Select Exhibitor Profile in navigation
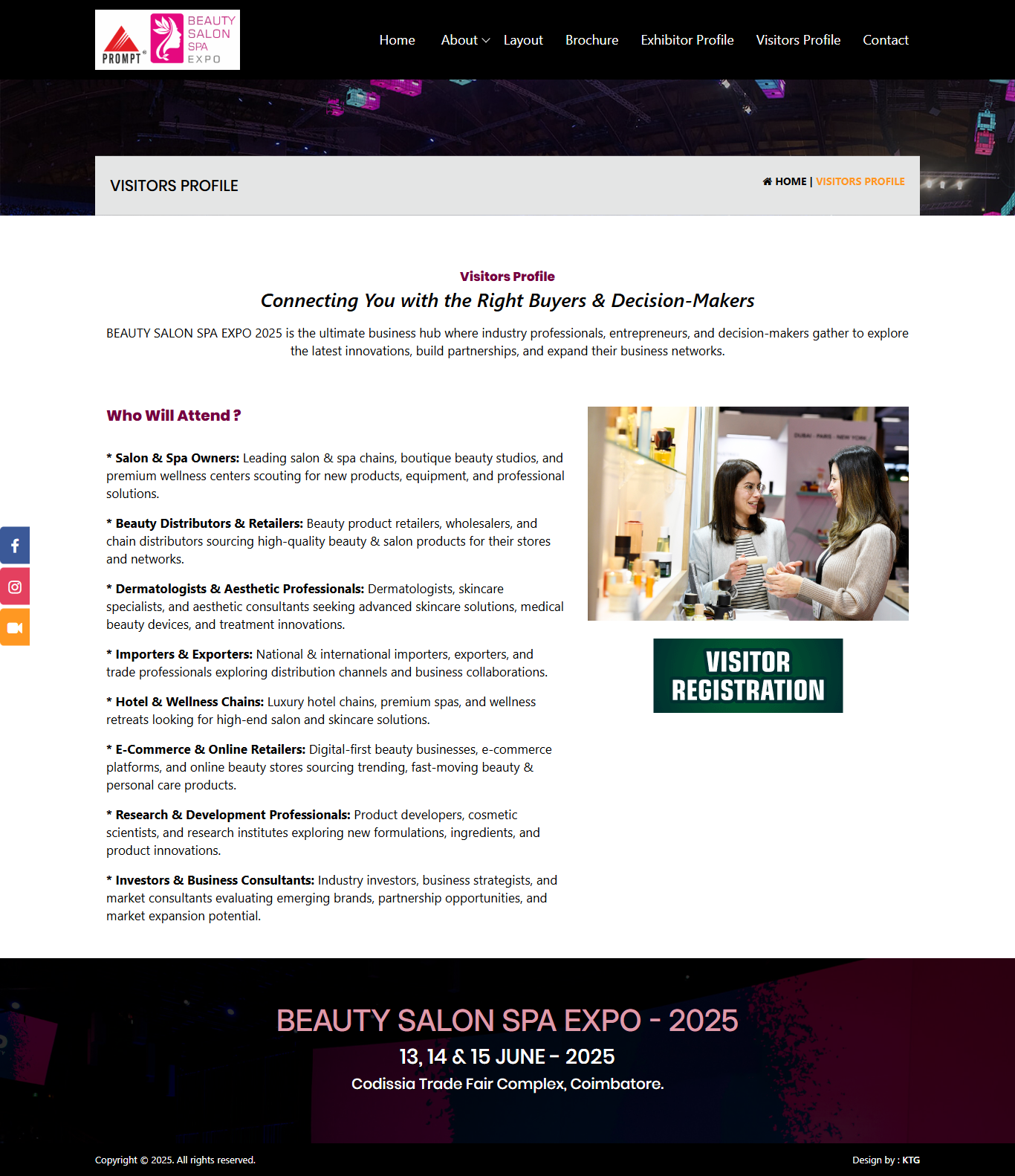1015x1176 pixels. (687, 40)
